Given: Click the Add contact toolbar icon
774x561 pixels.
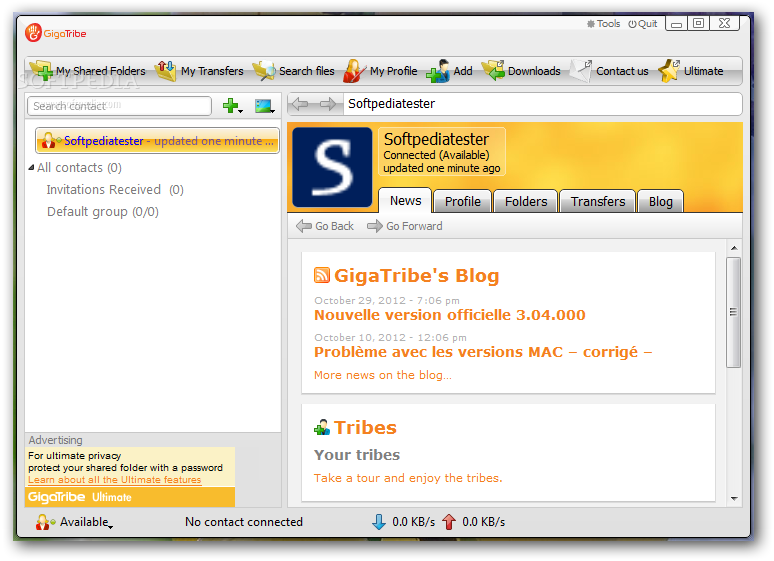Looking at the screenshot, I should (437, 71).
